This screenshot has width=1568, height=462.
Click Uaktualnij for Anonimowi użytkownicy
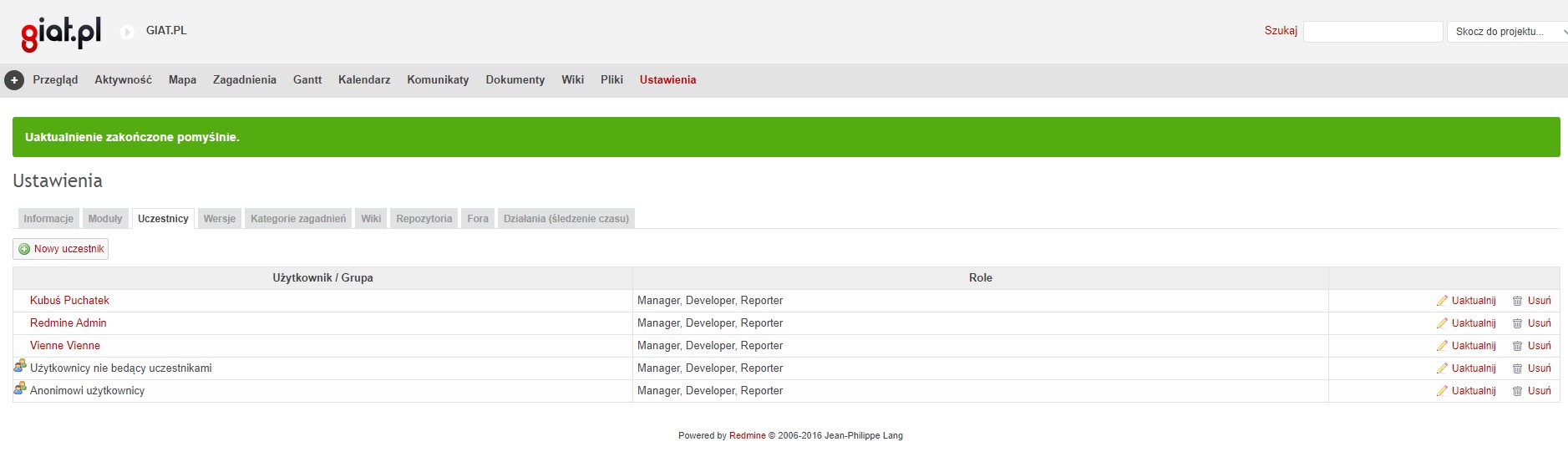[x=1474, y=391]
